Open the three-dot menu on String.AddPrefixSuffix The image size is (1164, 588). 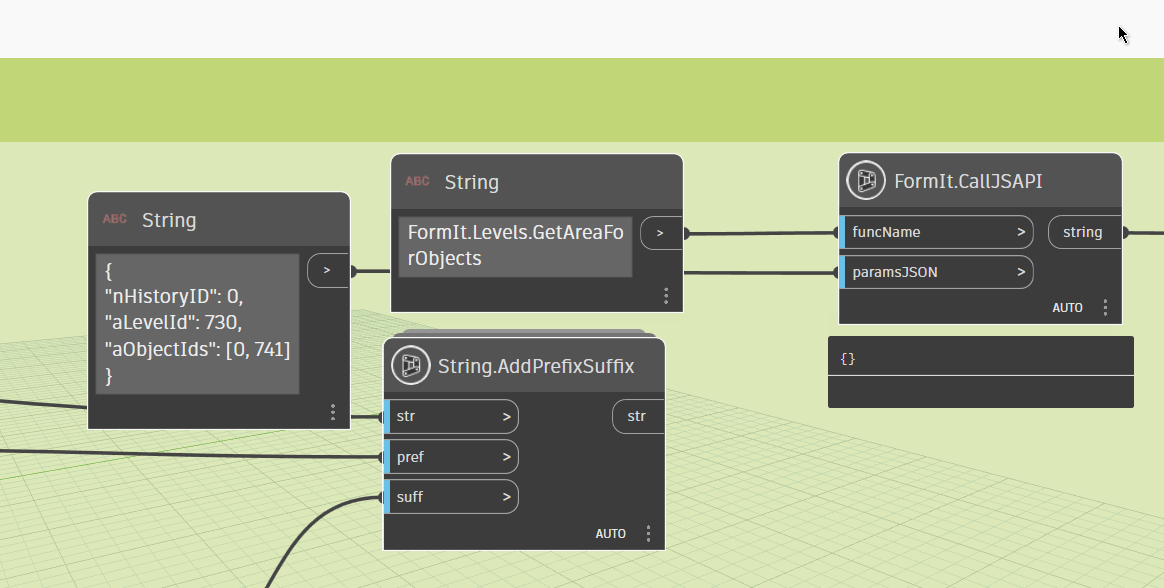[647, 533]
